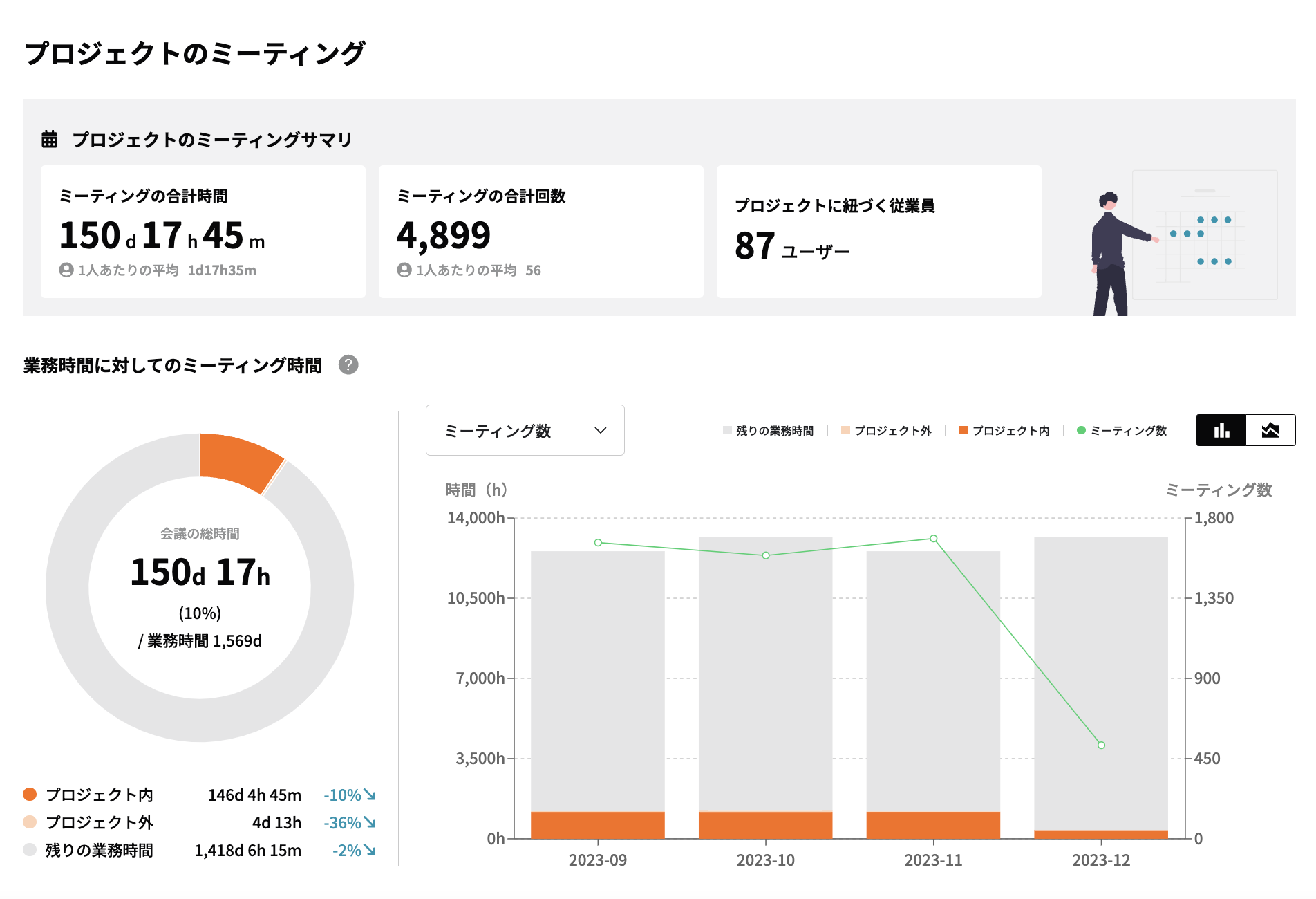Click the 2023-12 line chart data point
The width and height of the screenshot is (1316, 899).
point(1101,745)
